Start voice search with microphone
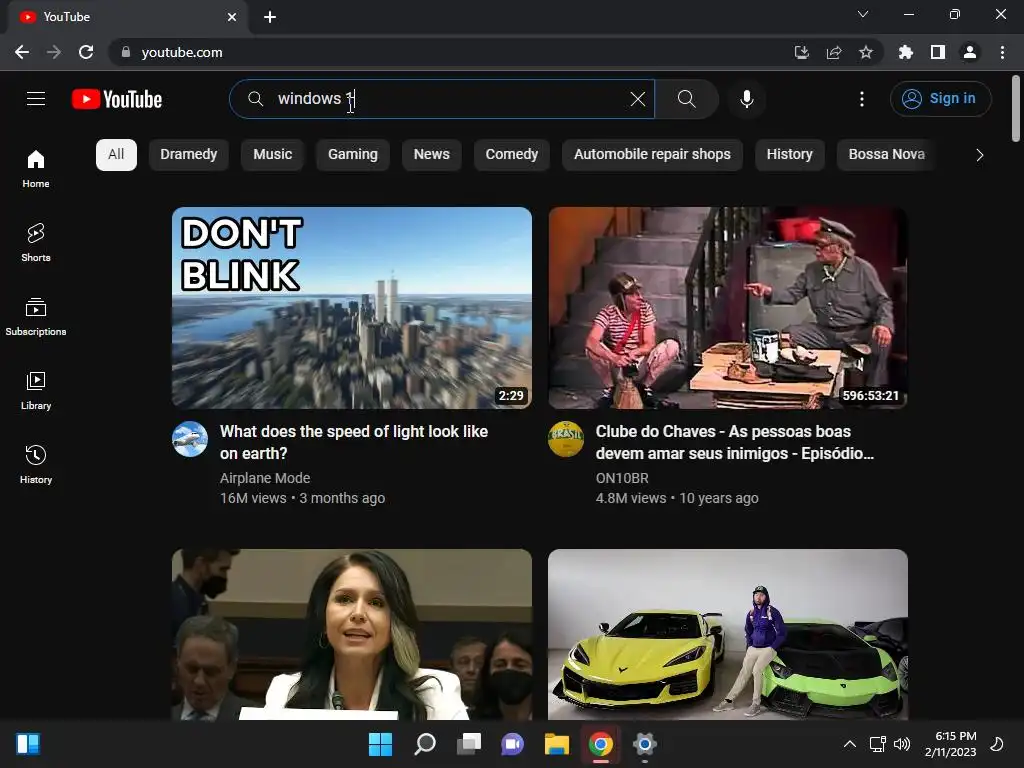The image size is (1024, 768). 746,99
